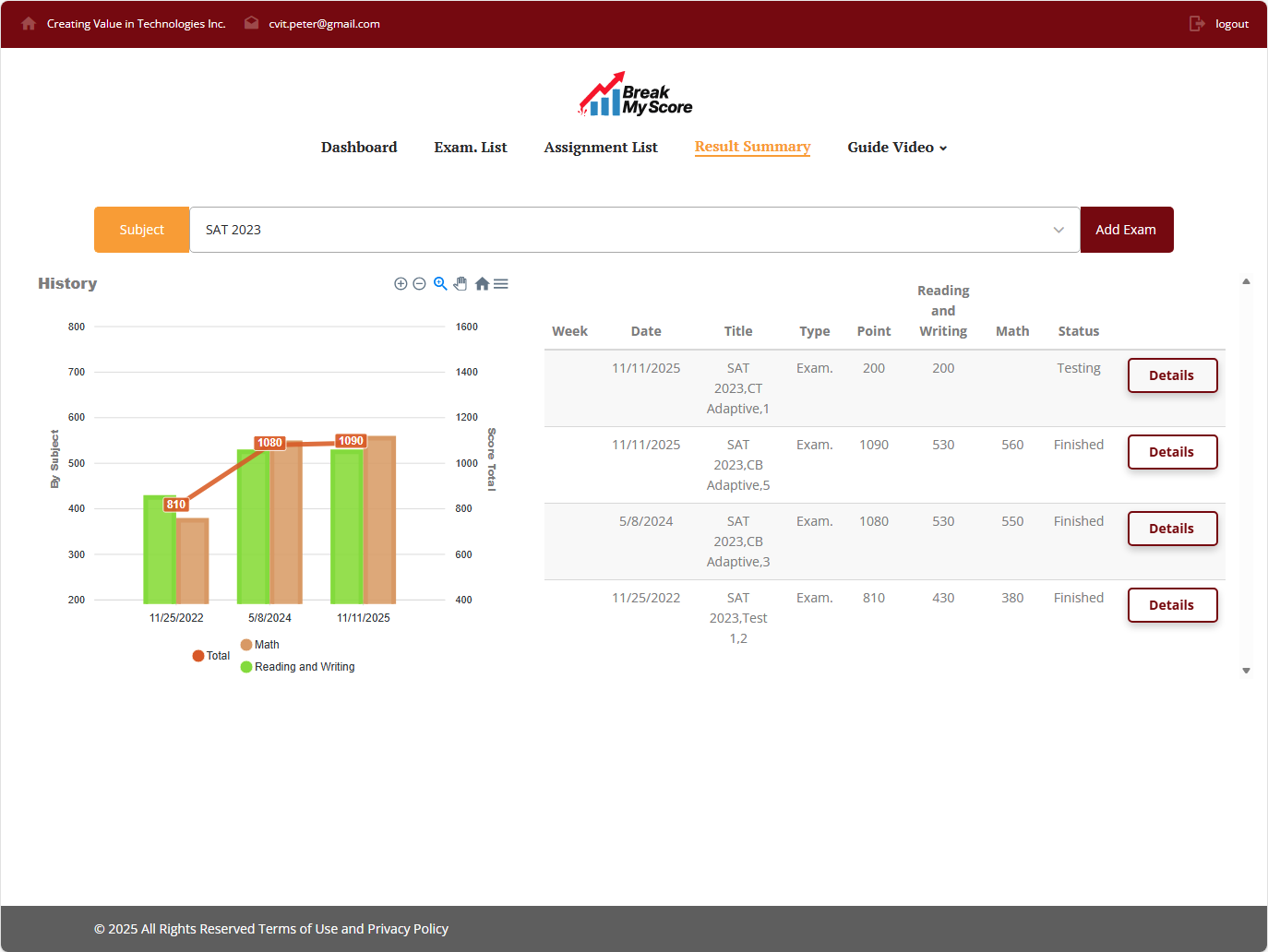Toggle the Total series in chart legend
The width and height of the screenshot is (1268, 952).
pos(211,656)
